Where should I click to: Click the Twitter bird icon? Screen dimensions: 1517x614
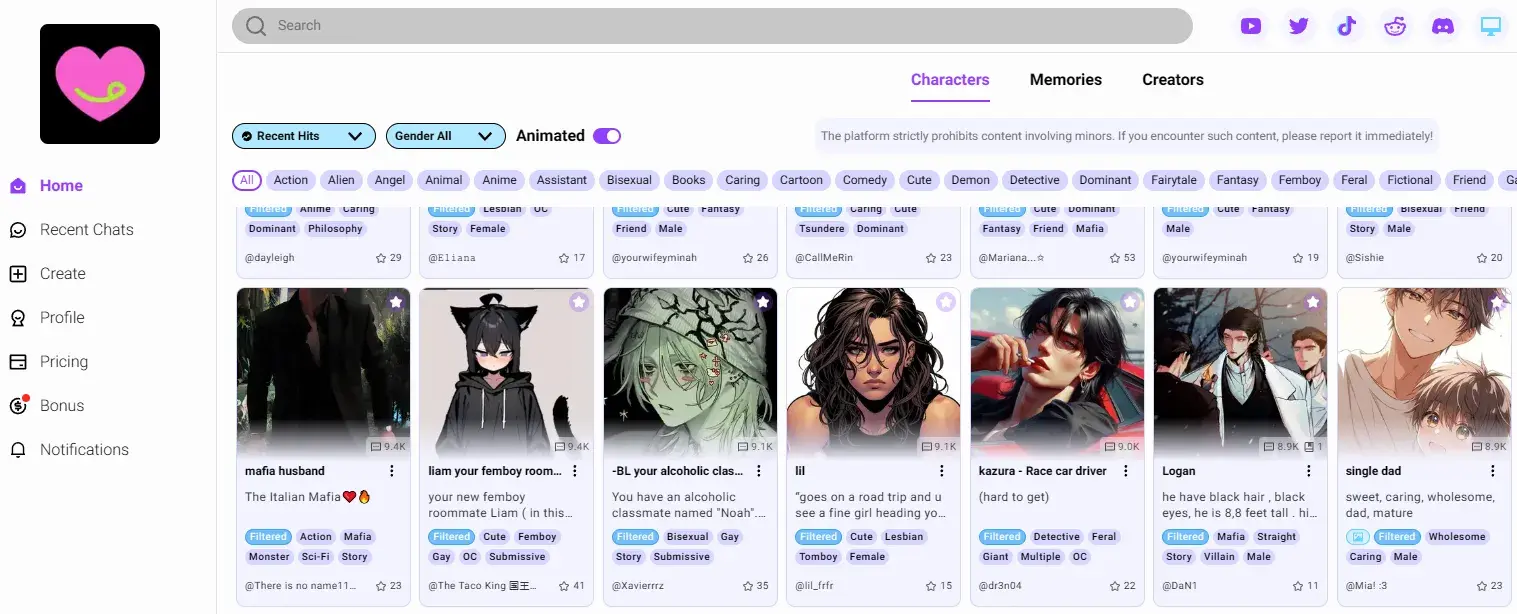[x=1299, y=26]
